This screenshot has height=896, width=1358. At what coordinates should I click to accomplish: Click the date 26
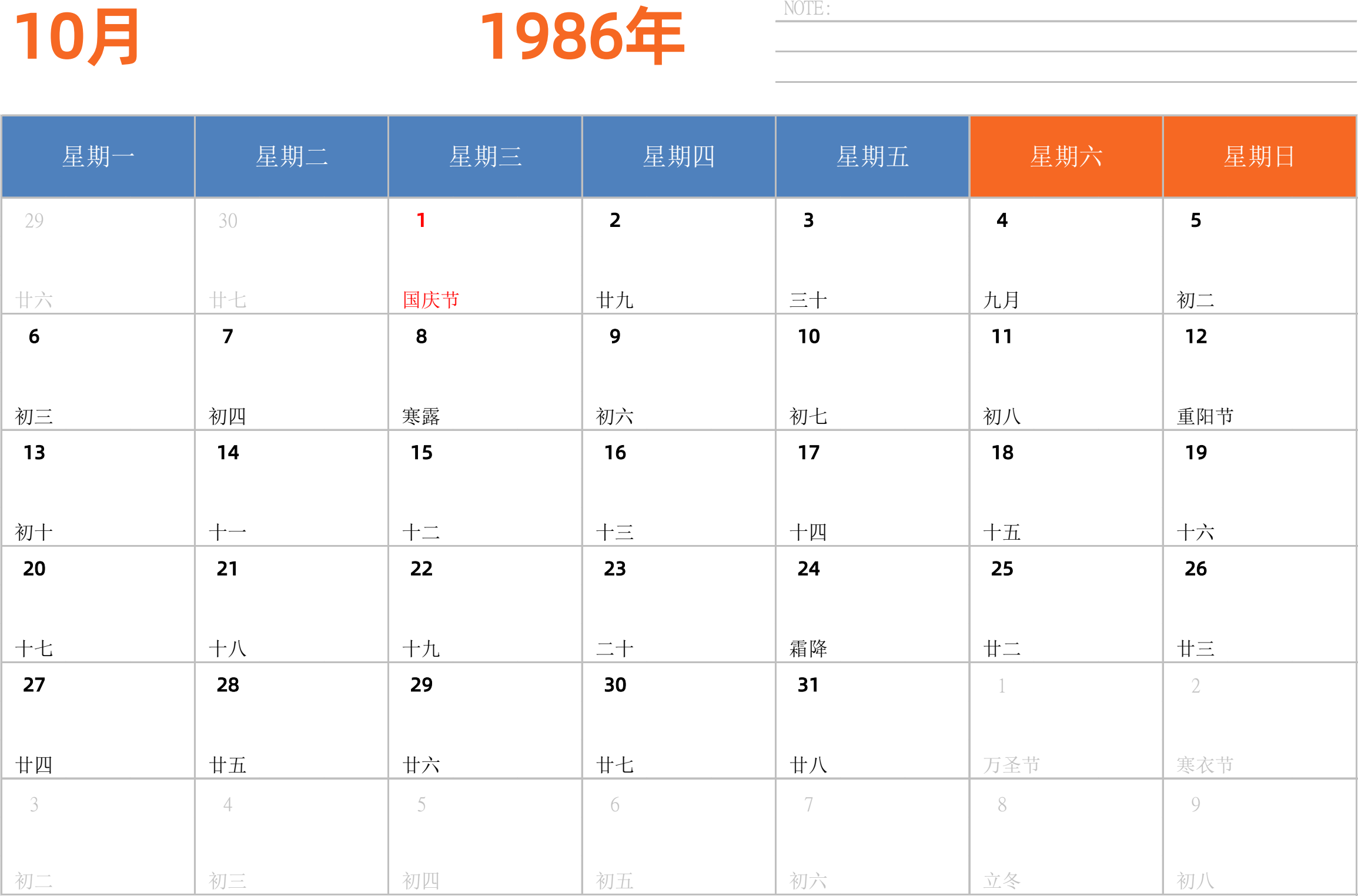pos(1196,569)
